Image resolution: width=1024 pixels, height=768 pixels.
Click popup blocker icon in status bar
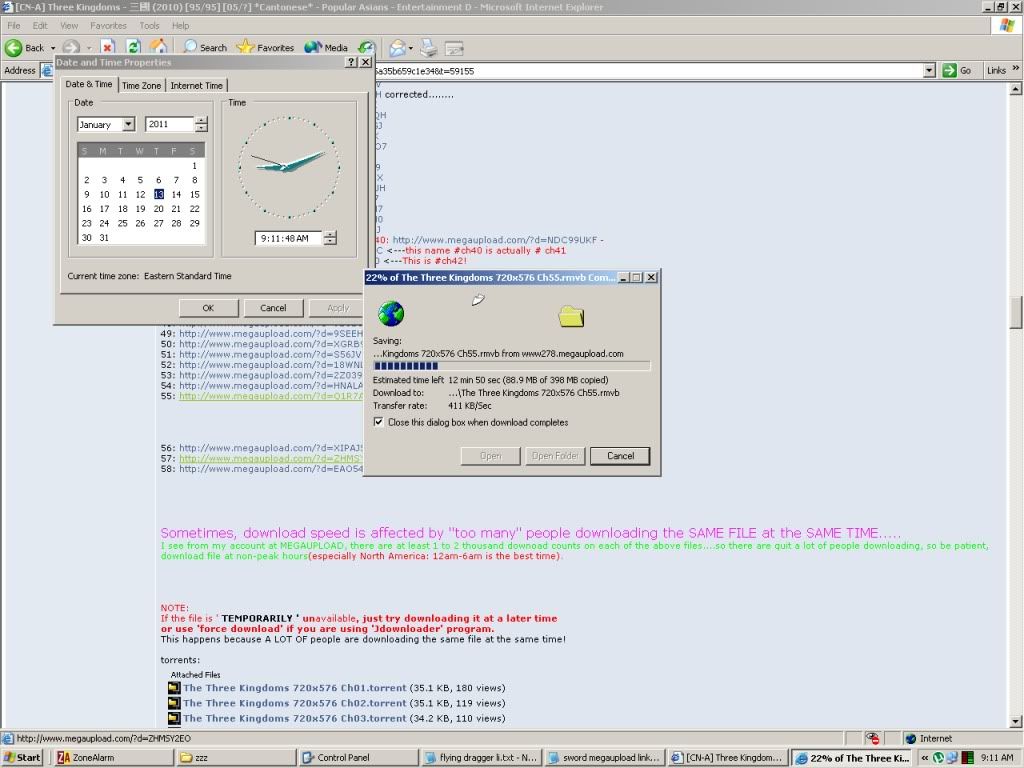point(872,738)
